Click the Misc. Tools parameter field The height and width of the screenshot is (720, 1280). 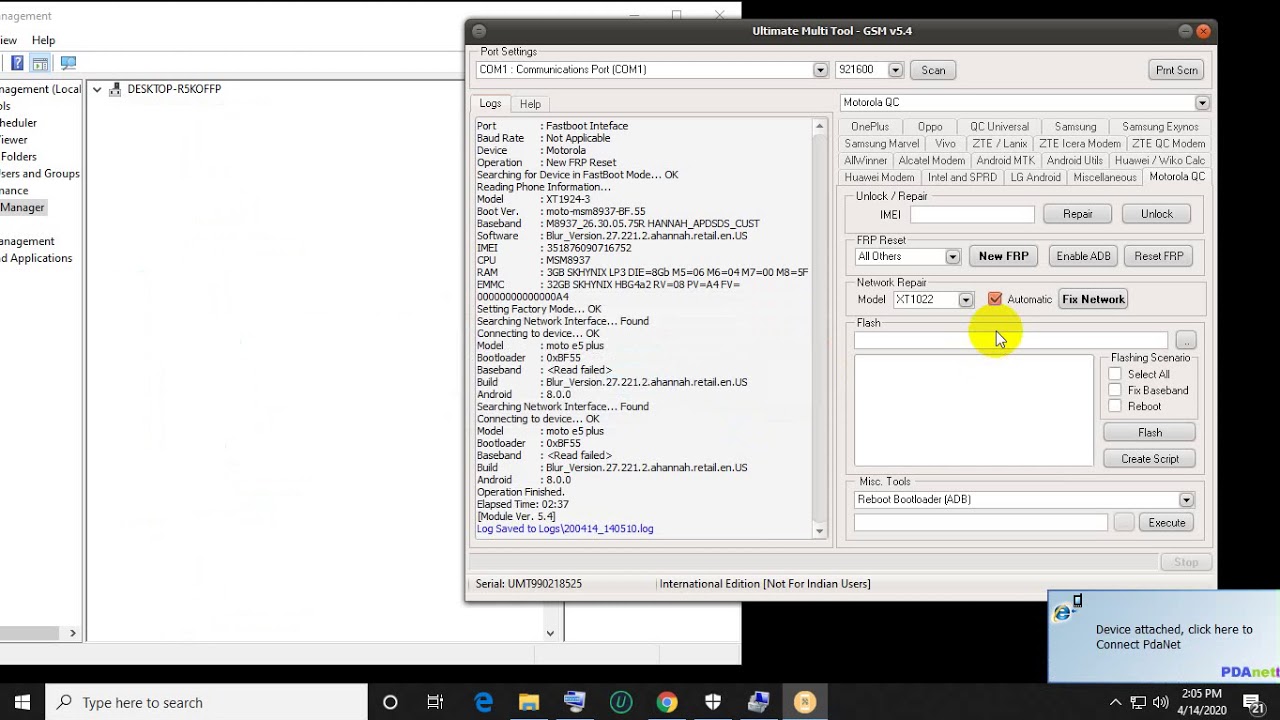pyautogui.click(x=980, y=522)
